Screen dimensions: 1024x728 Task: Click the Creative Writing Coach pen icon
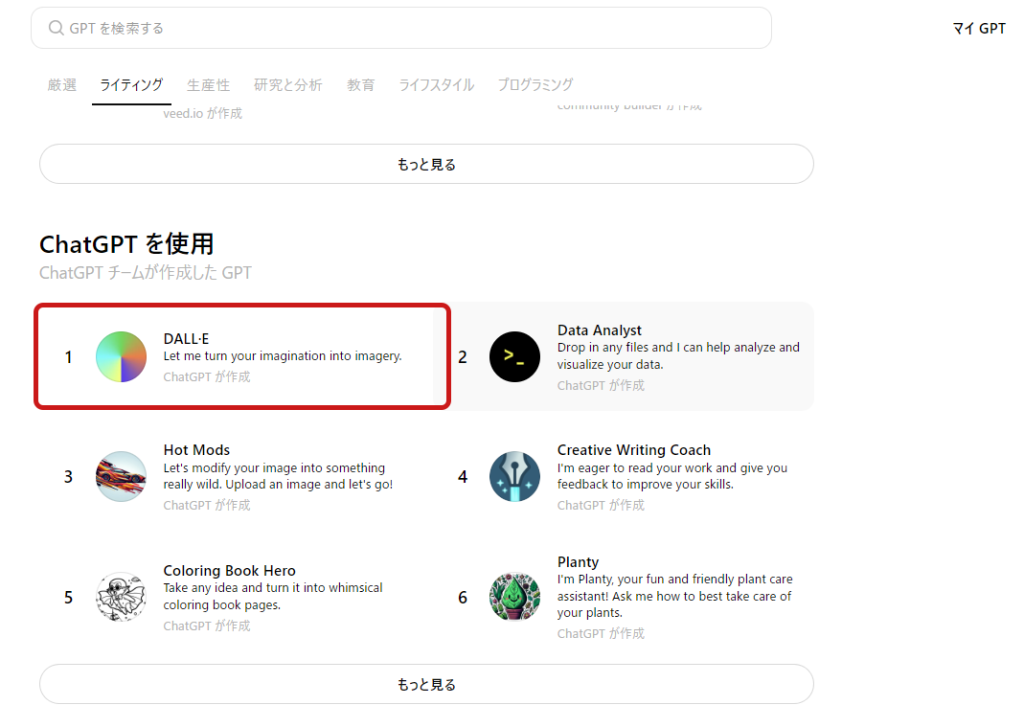tap(515, 477)
